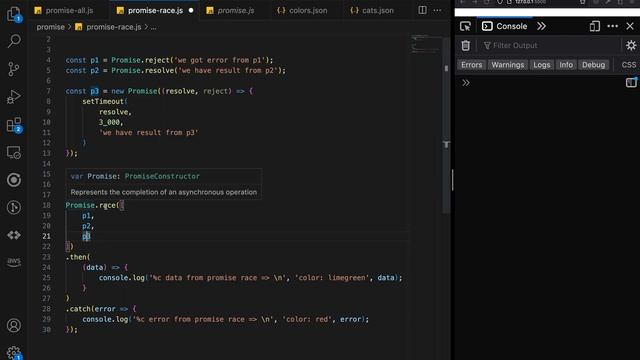This screenshot has height=360, width=640.
Task: Toggle Info filter in console
Action: pyautogui.click(x=566, y=65)
